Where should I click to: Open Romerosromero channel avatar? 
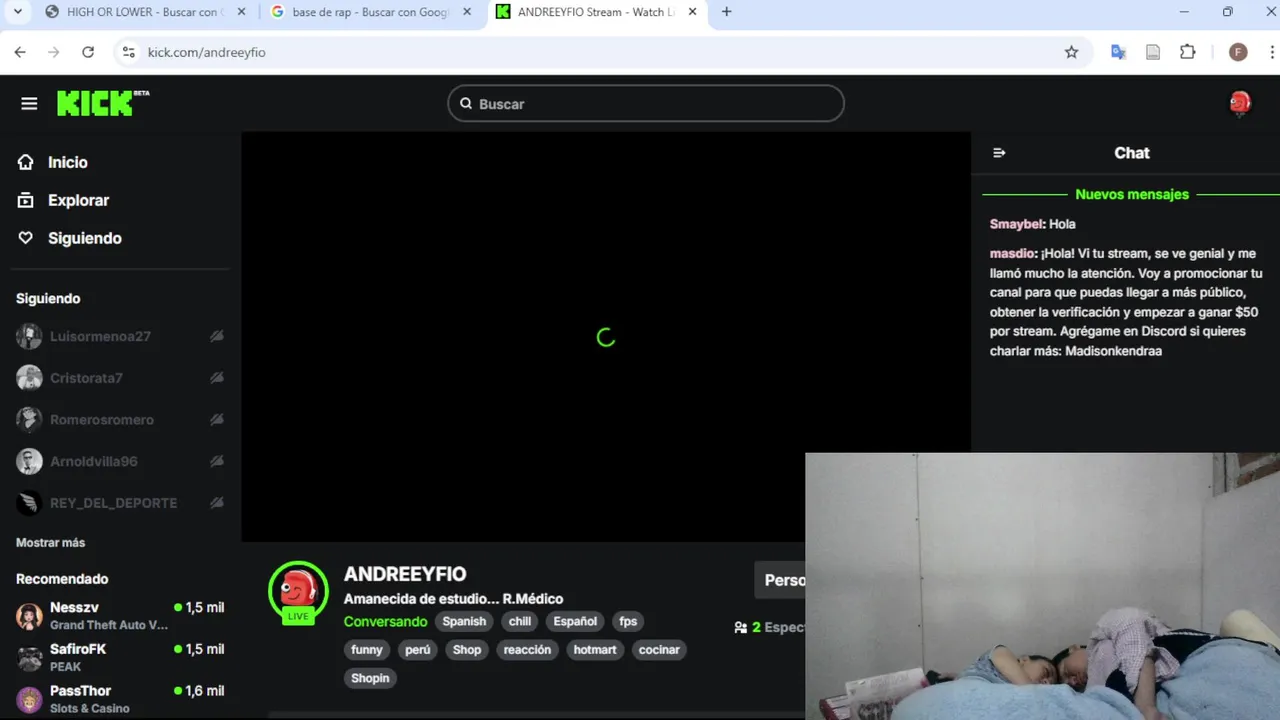[x=29, y=419]
